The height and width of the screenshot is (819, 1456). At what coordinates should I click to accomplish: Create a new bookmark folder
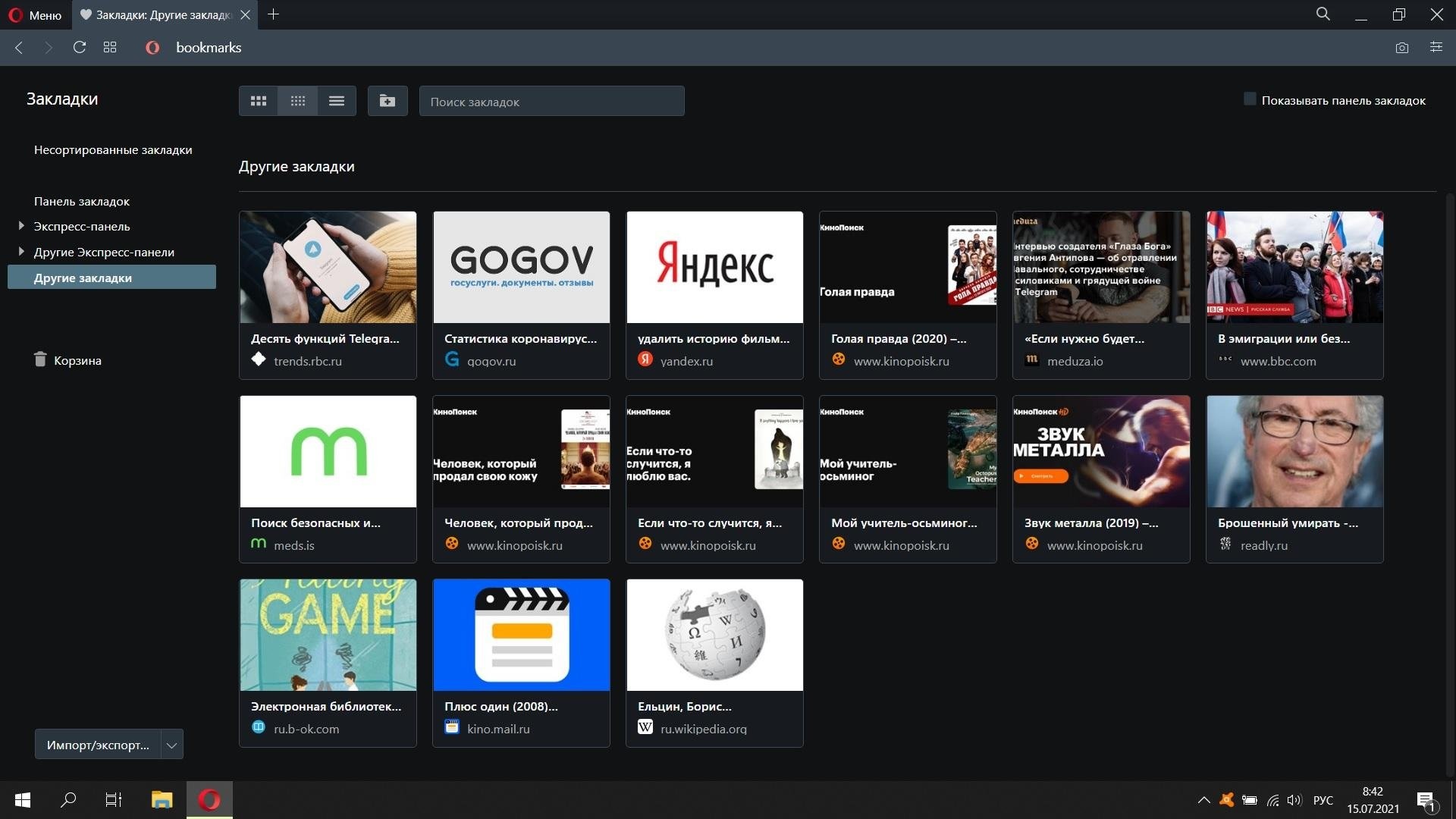point(388,101)
